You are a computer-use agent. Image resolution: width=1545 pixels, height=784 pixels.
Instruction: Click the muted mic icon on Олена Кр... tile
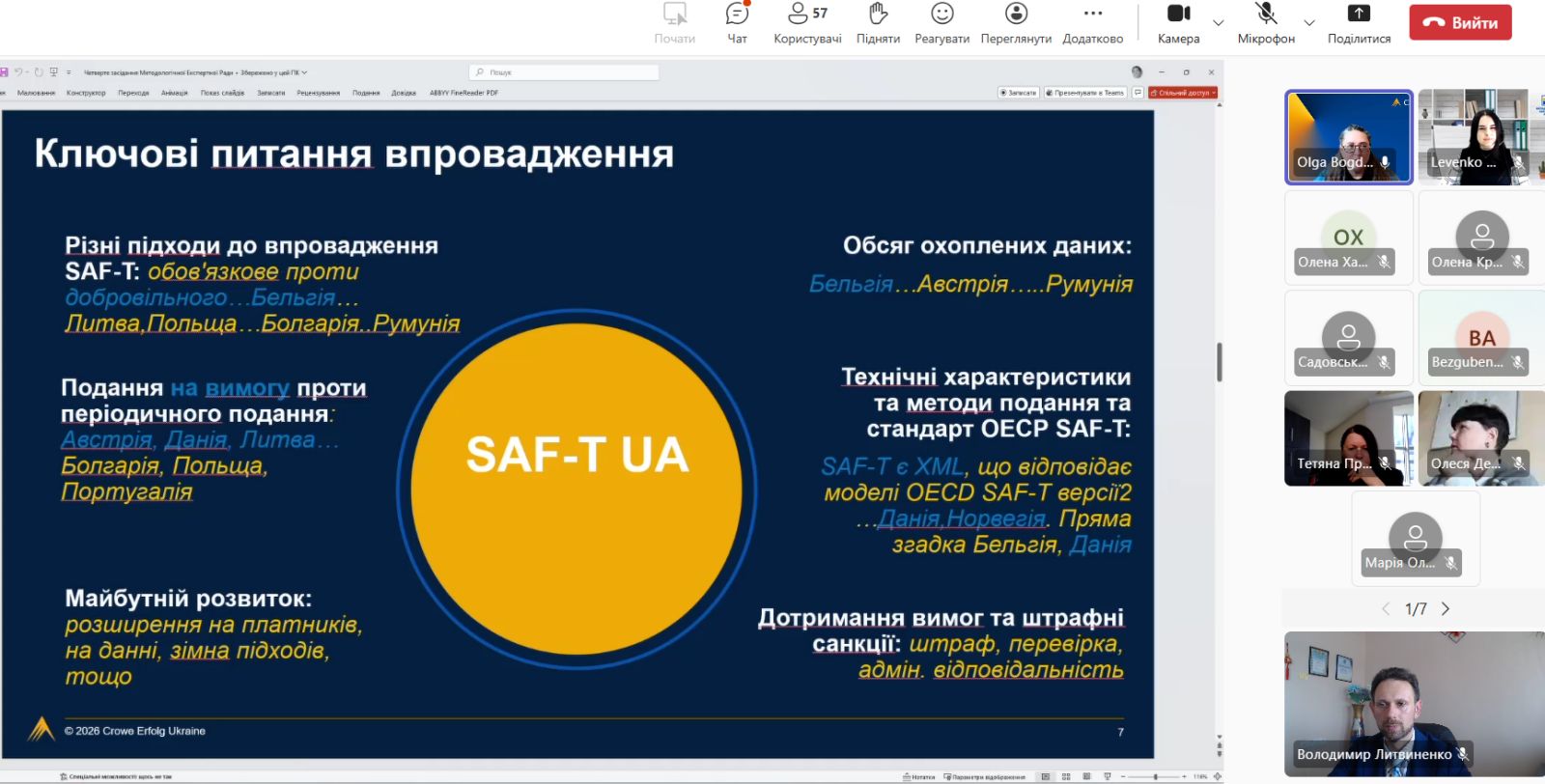tap(1518, 262)
